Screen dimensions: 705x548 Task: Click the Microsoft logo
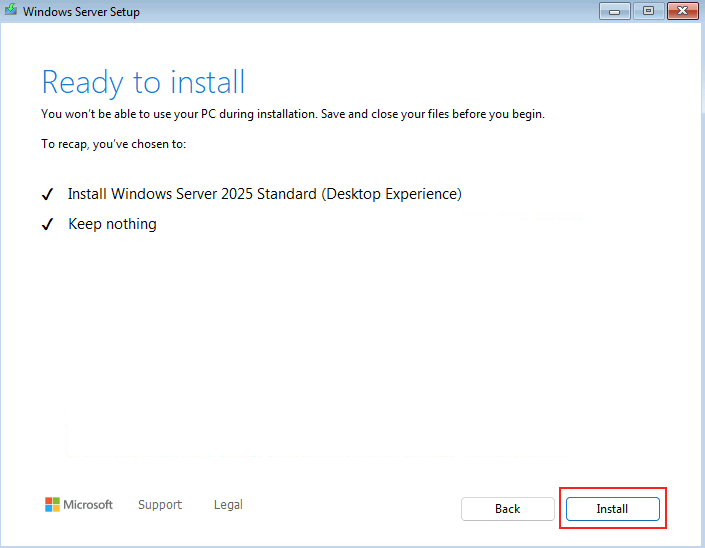[79, 504]
